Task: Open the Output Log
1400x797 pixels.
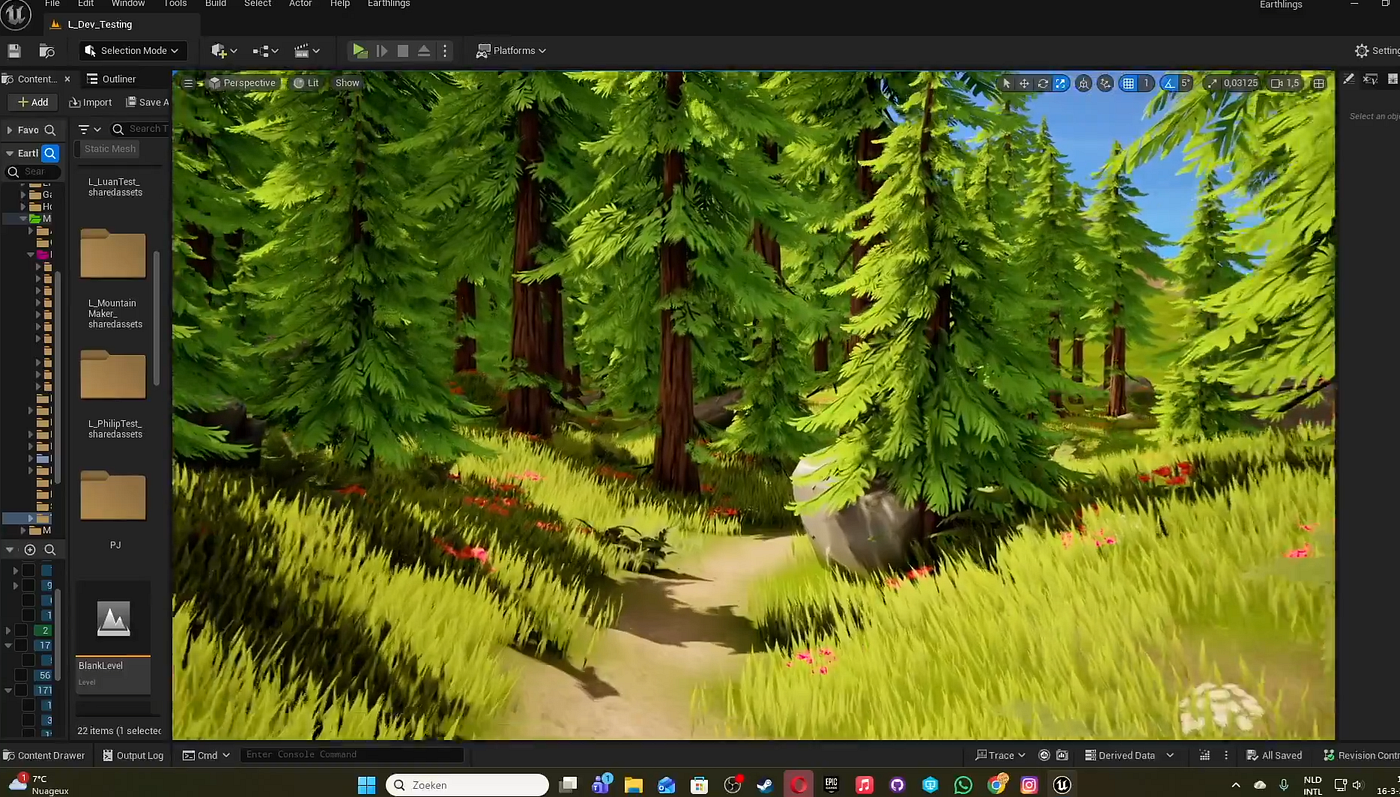Action: 131,755
